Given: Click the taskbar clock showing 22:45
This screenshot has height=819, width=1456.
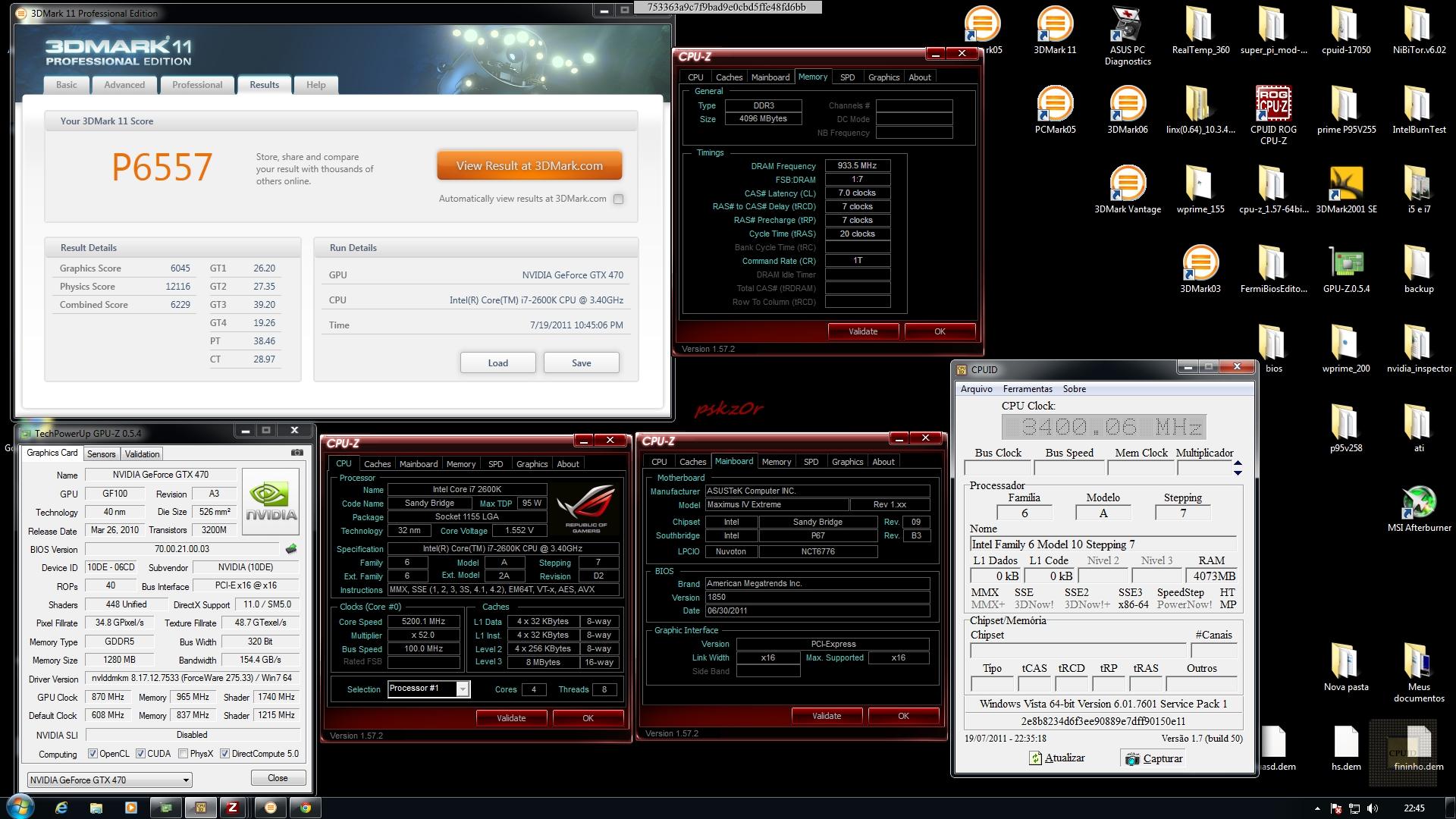Looking at the screenshot, I should coord(1414,808).
